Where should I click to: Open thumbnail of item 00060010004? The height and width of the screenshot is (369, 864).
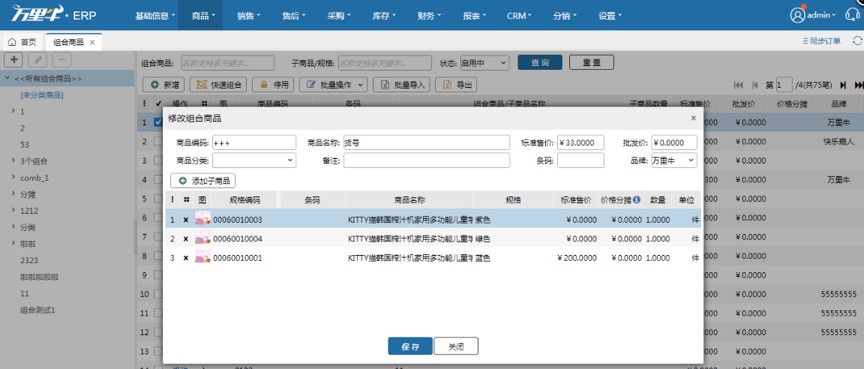(x=202, y=238)
